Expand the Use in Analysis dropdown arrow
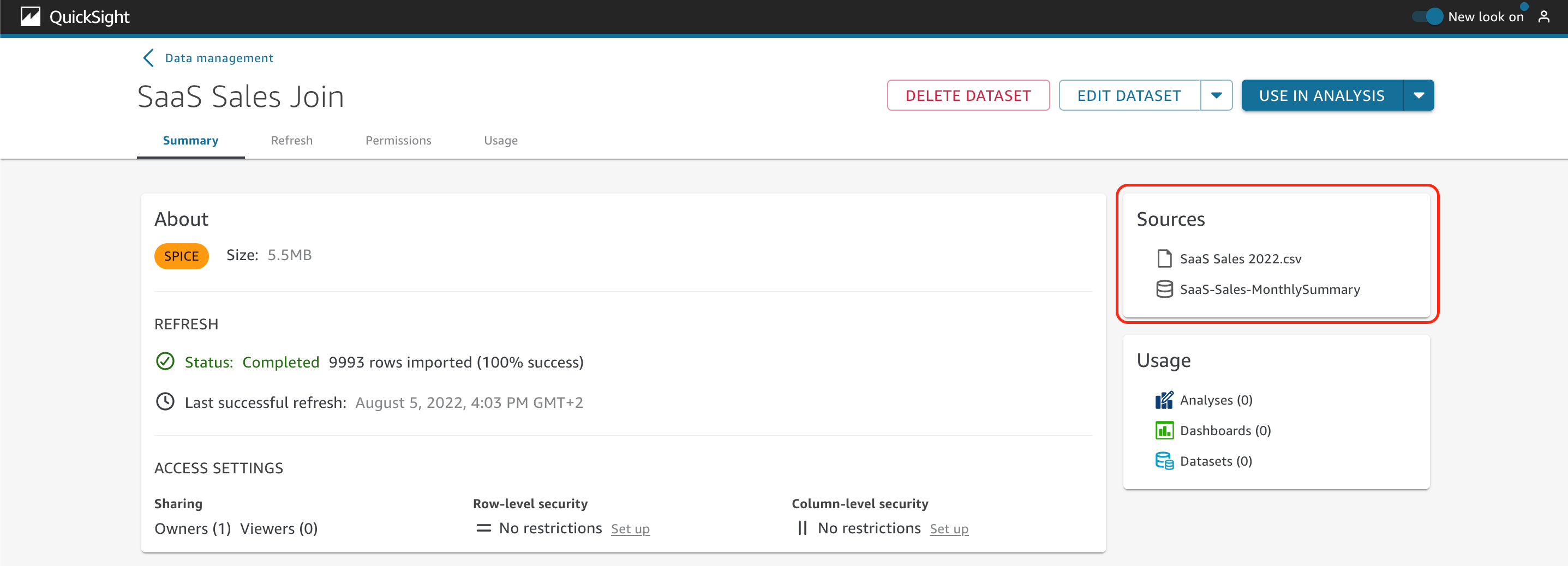Screen dimensions: 1568x566 [1419, 95]
